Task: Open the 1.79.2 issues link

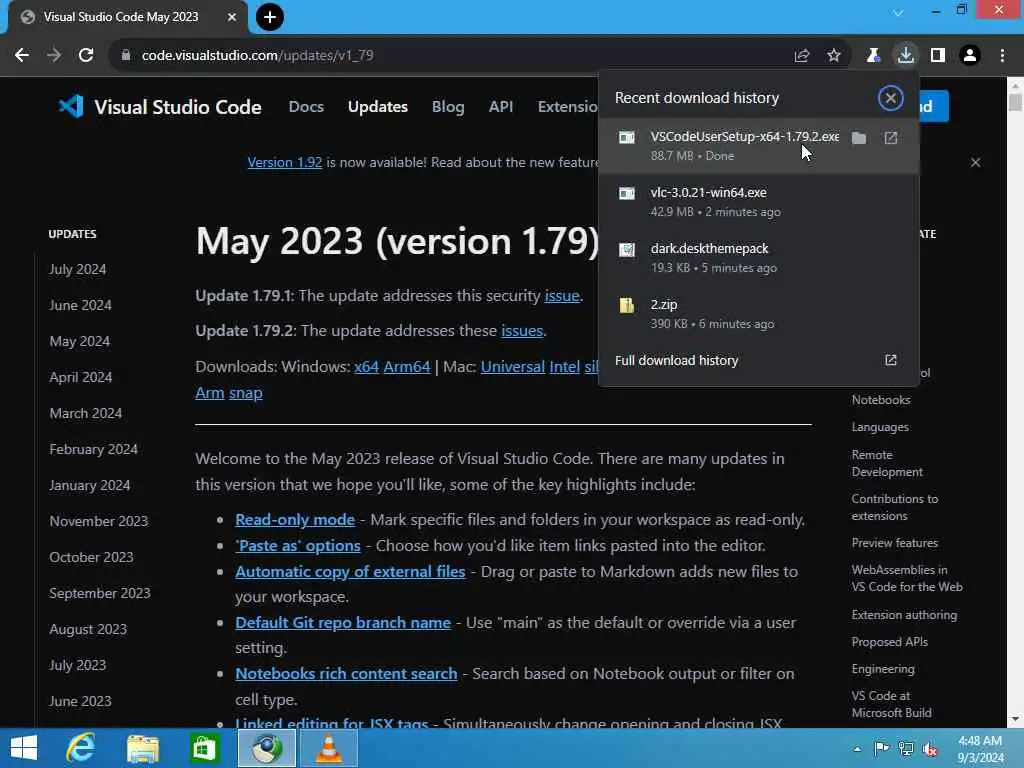Action: [522, 331]
